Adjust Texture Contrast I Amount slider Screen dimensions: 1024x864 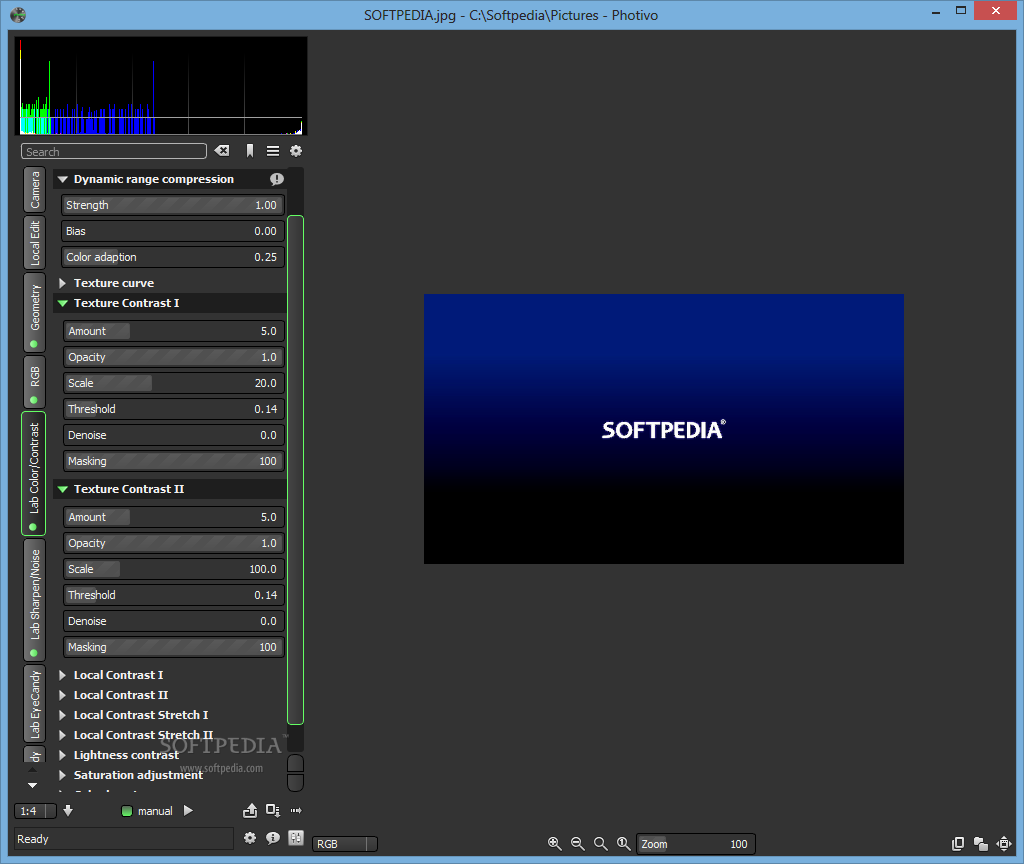[x=174, y=331]
